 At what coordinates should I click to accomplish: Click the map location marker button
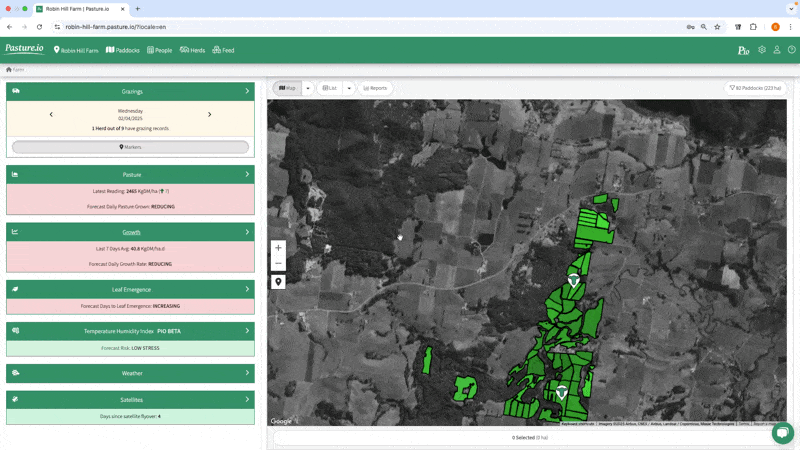tap(278, 282)
